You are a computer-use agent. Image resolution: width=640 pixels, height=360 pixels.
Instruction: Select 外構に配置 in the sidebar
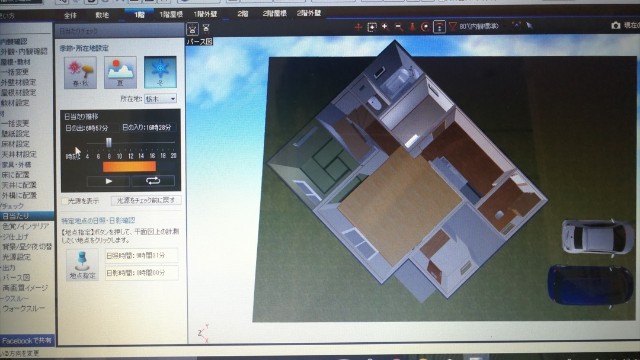pyautogui.click(x=19, y=195)
